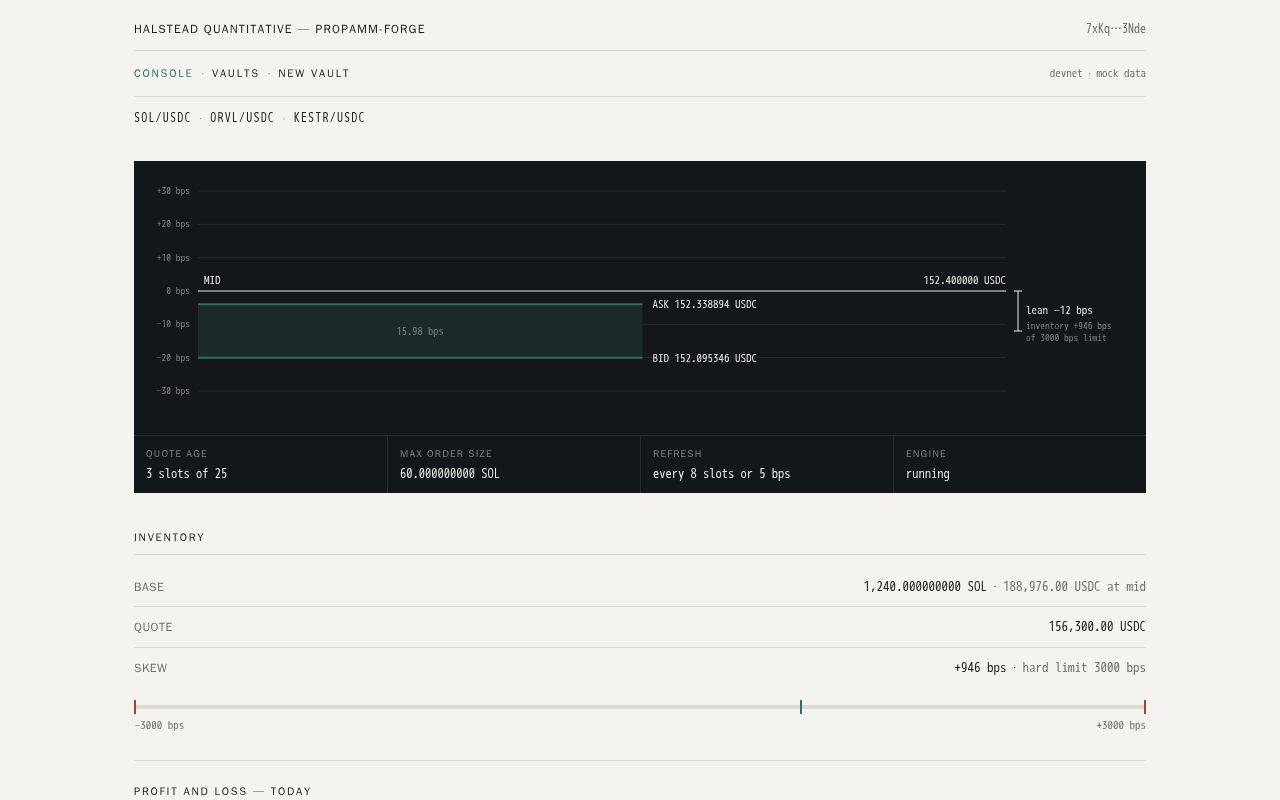Viewport: 1280px width, 800px height.
Task: Click the Refresh value every 8 slots or 5 bps
Action: [722, 474]
